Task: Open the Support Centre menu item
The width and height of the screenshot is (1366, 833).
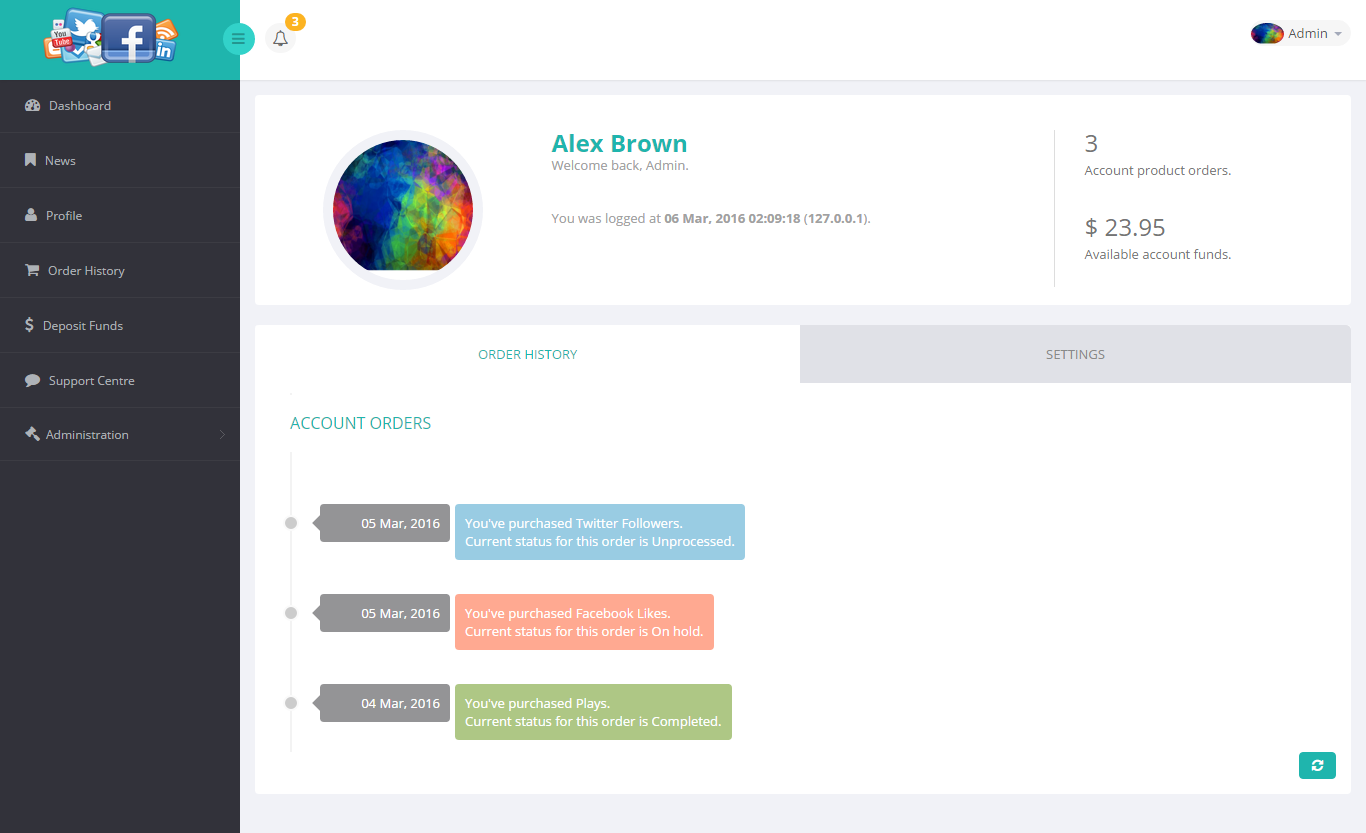Action: click(91, 381)
